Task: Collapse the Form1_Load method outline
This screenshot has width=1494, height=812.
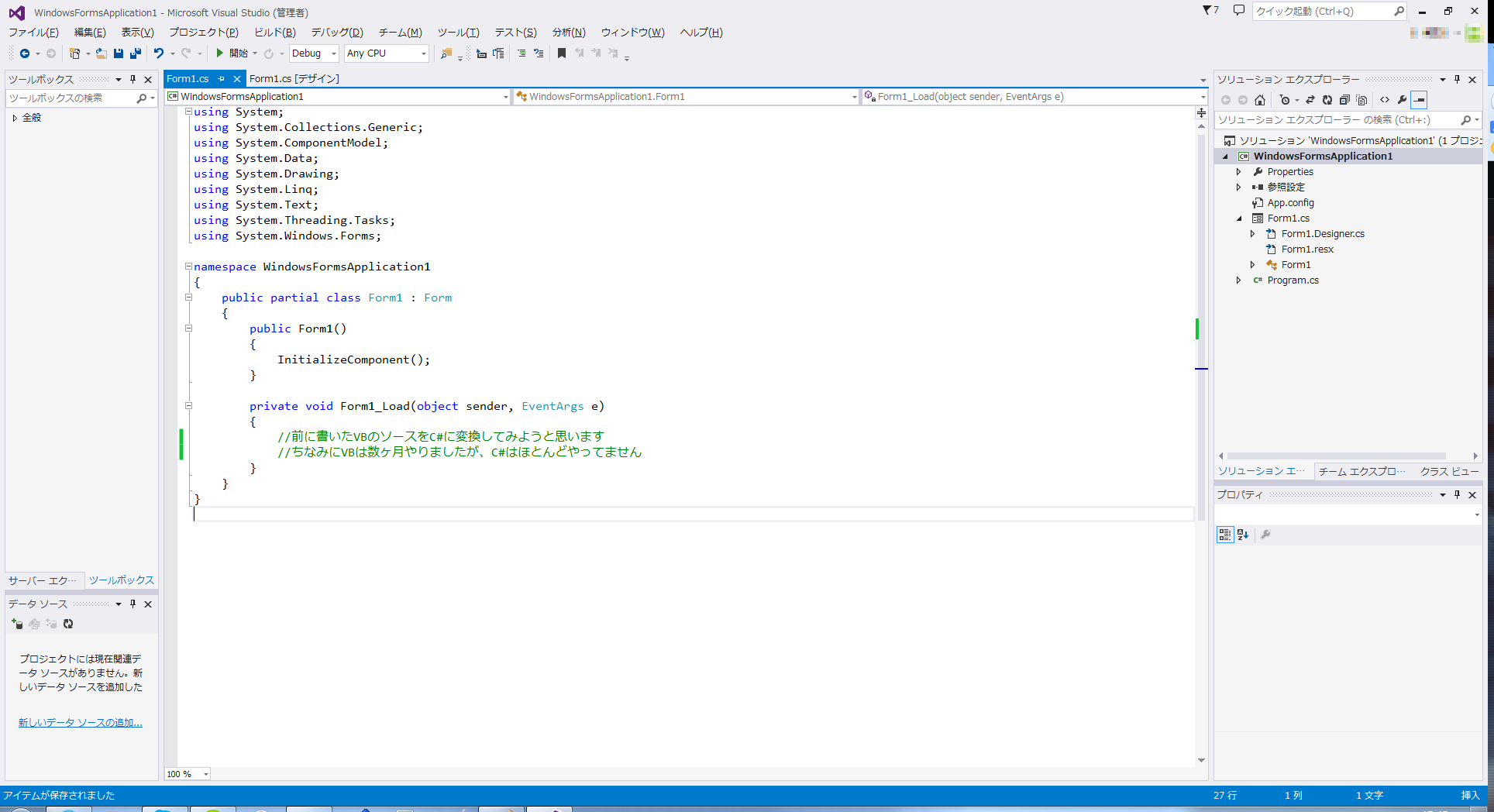Action: 188,406
